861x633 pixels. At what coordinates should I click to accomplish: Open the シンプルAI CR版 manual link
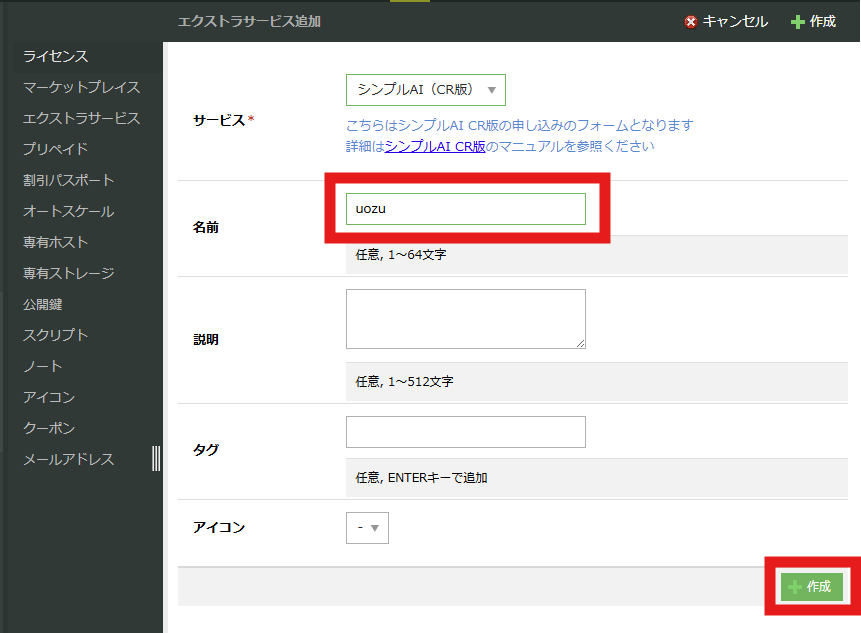point(435,146)
